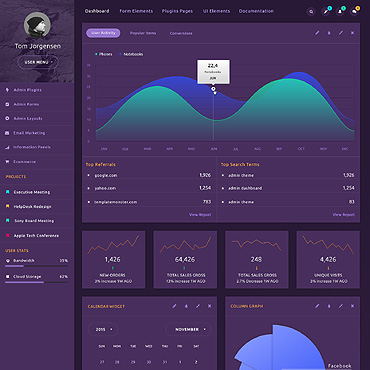Viewport: 370px width, 370px height.
Task: Toggle the Phones series in chart legend
Action: 104,54
